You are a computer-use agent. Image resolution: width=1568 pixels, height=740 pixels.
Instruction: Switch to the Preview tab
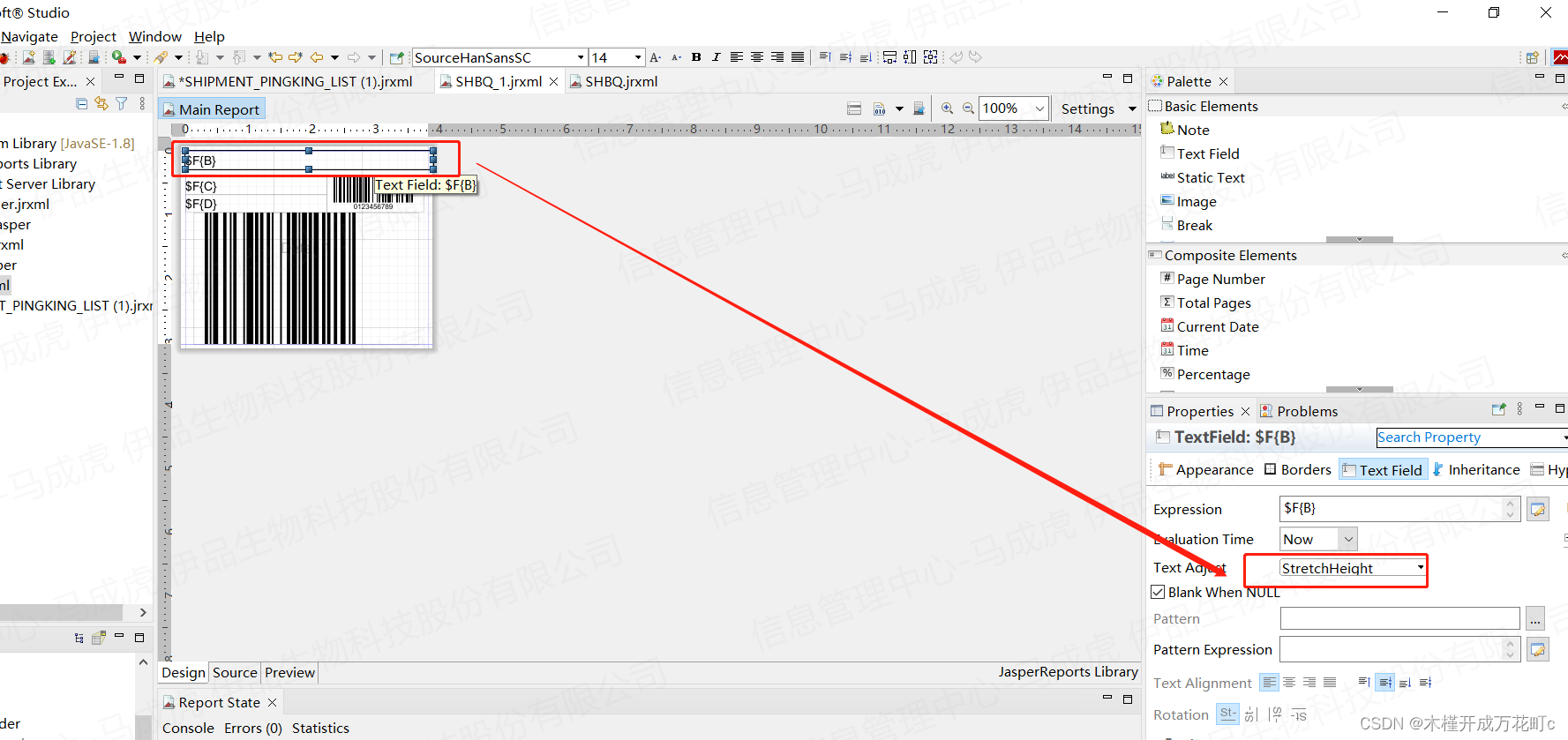coord(289,672)
